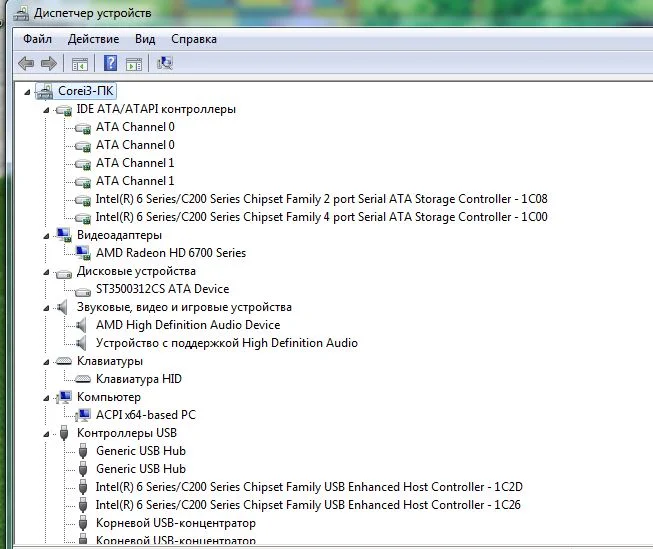The width and height of the screenshot is (653, 549).
Task: Click the show/hide action pane icon
Action: [x=134, y=63]
